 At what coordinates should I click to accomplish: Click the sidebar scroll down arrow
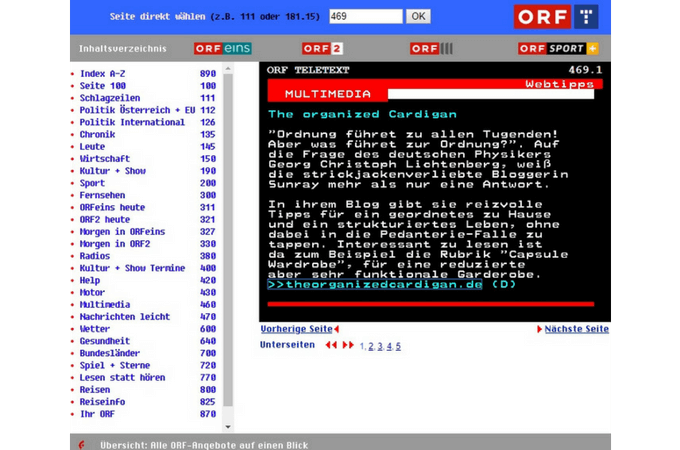[x=228, y=427]
